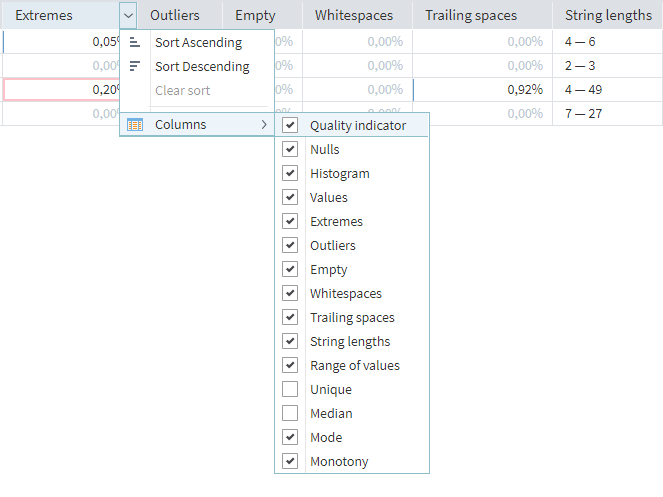Click the Sort Descending icon
663x497 pixels.
click(x=134, y=66)
